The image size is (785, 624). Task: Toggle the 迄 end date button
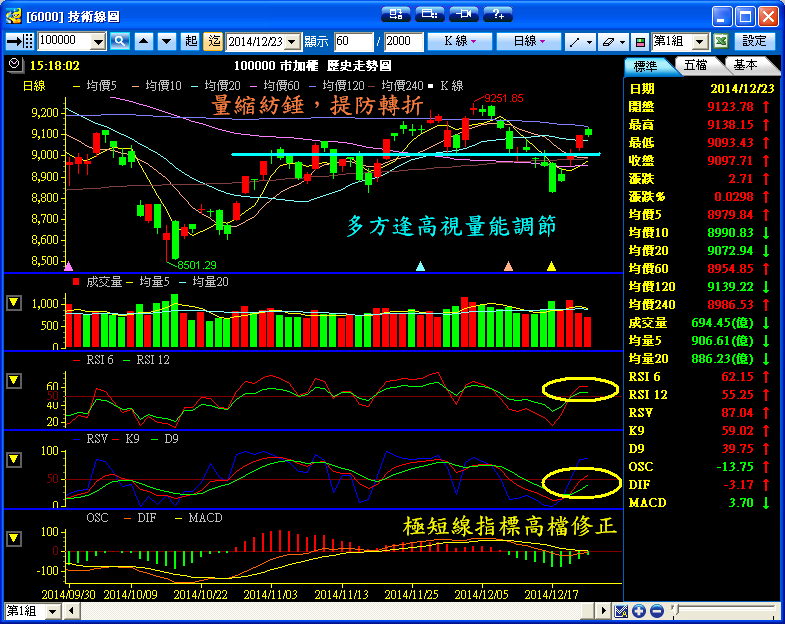coord(213,41)
